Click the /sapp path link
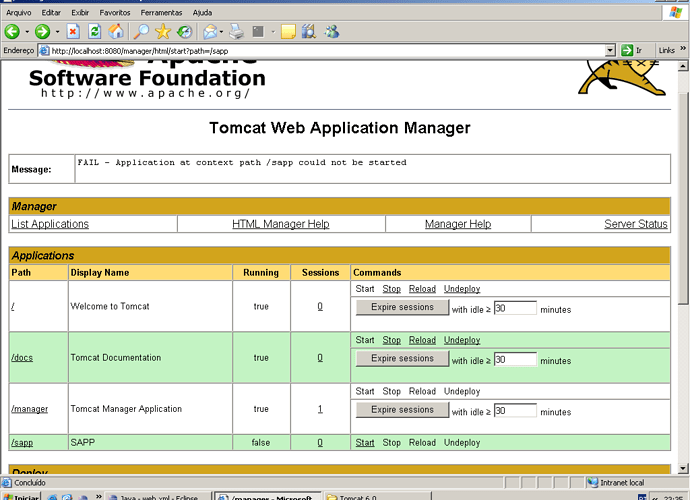The image size is (690, 500). pos(22,443)
